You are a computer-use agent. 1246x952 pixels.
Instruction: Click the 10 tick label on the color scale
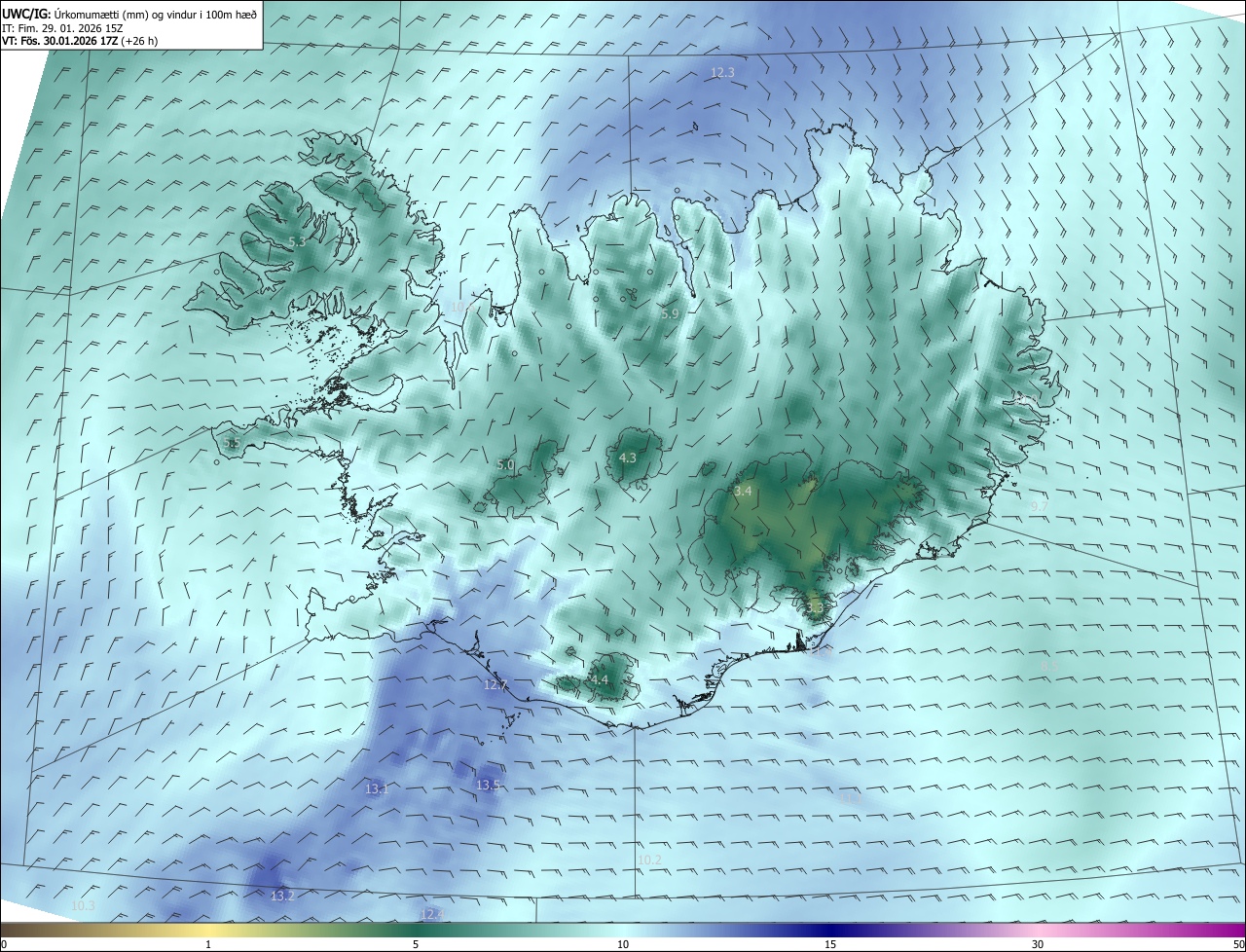623,944
